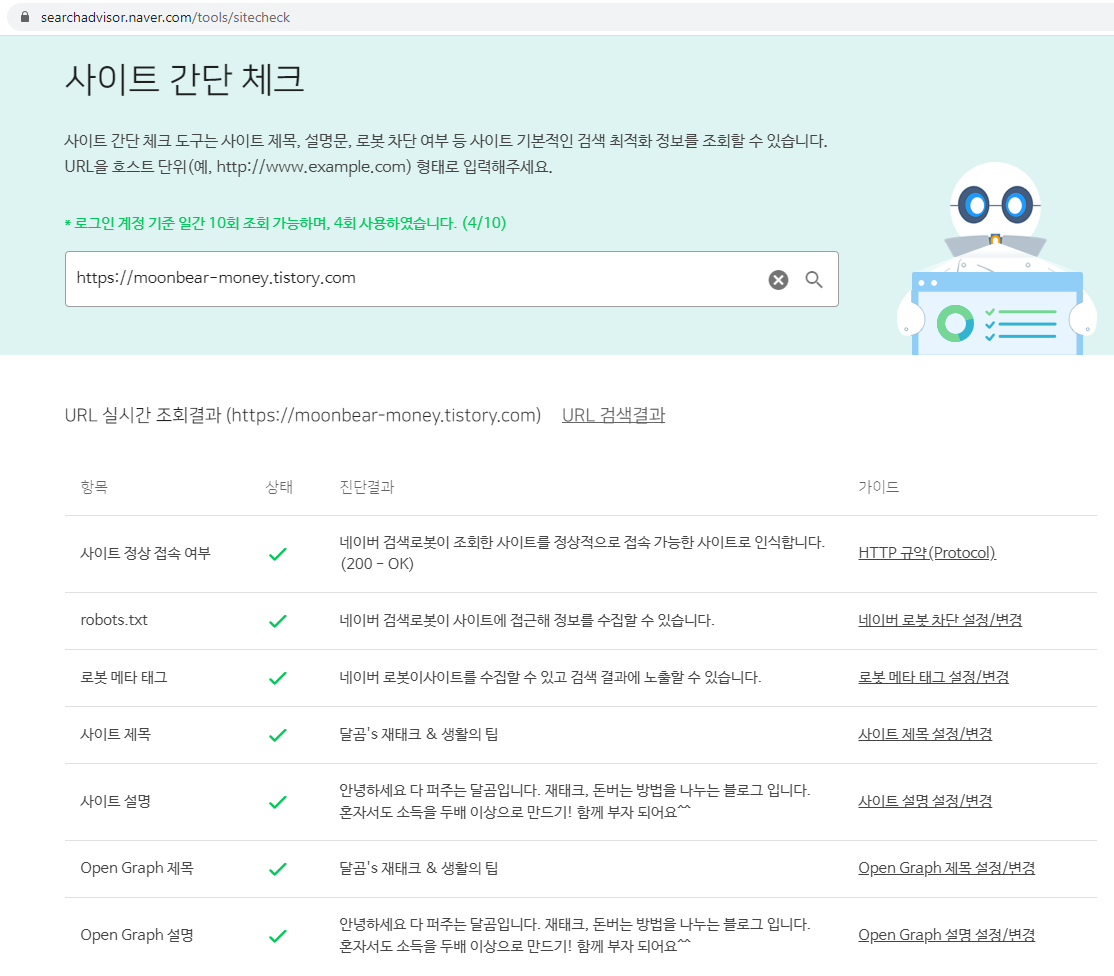Viewport: 1114px width, 976px height.
Task: Click the checkmark in 사이트 제목 row
Action: pyautogui.click(x=278, y=734)
